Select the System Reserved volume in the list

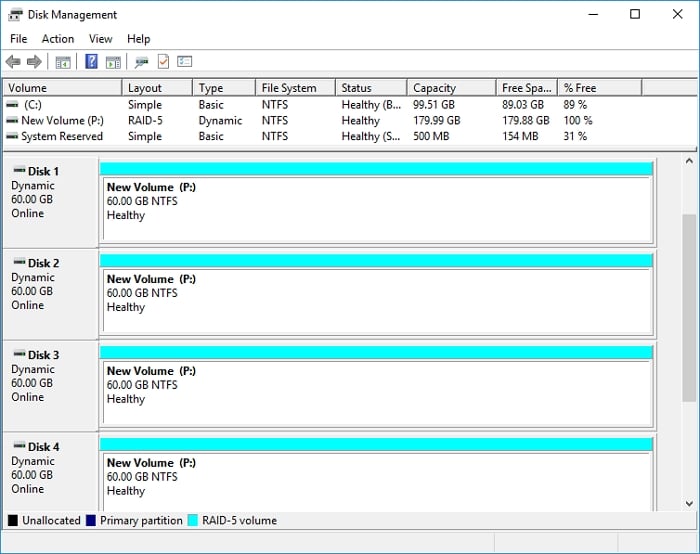pos(61,136)
